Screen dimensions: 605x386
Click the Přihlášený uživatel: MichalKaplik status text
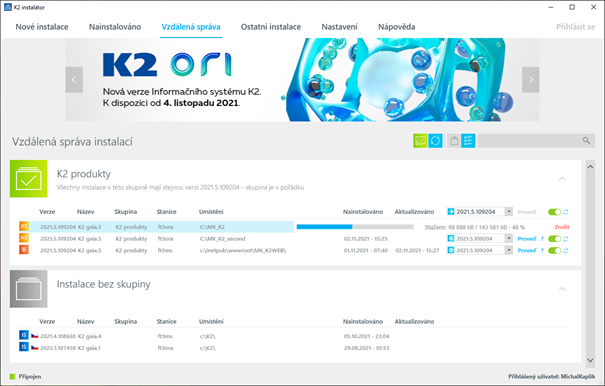pyautogui.click(x=551, y=376)
